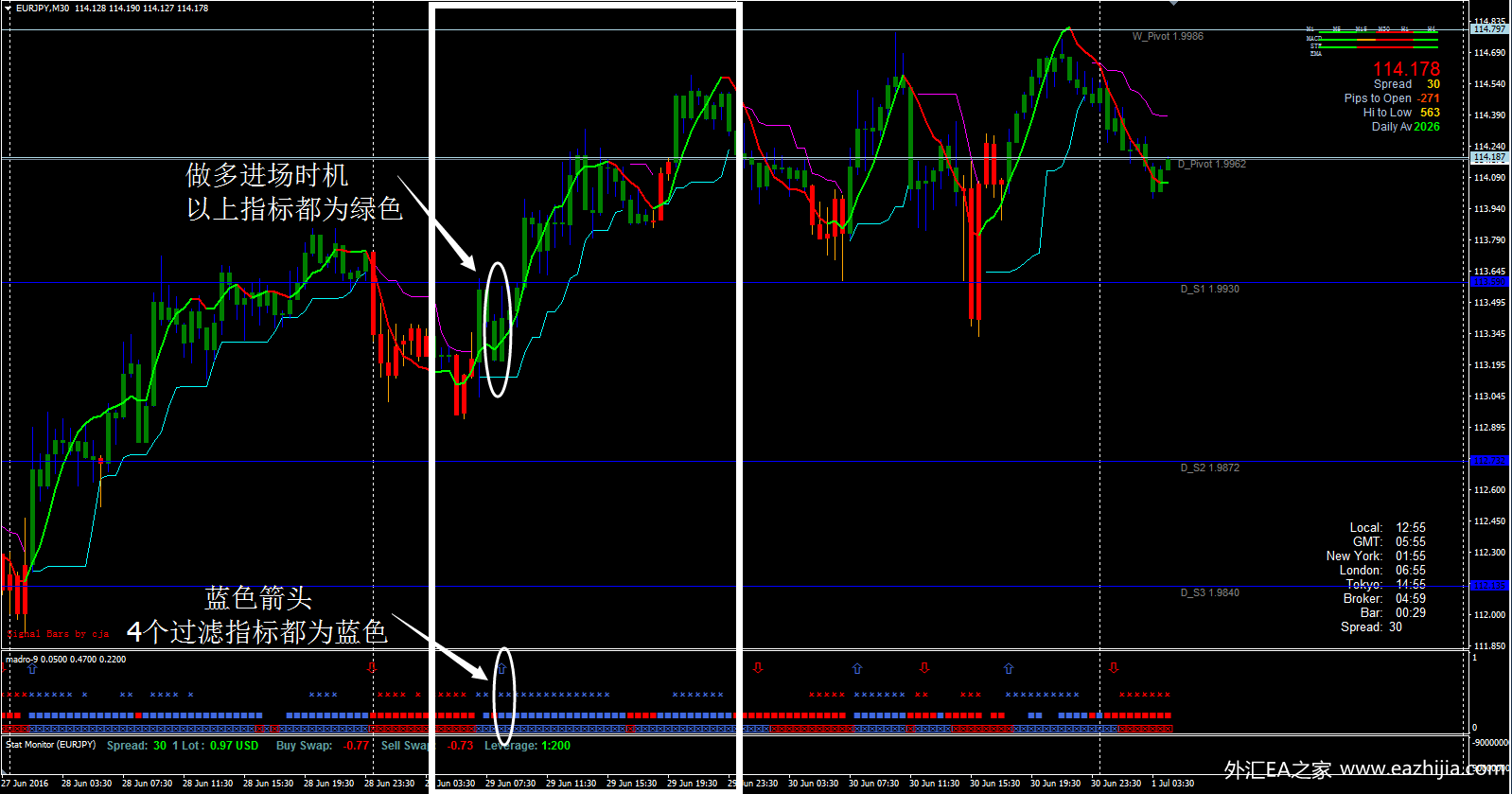Click the Local 12:55 clock entry
The image size is (1512, 794).
pos(1387,528)
